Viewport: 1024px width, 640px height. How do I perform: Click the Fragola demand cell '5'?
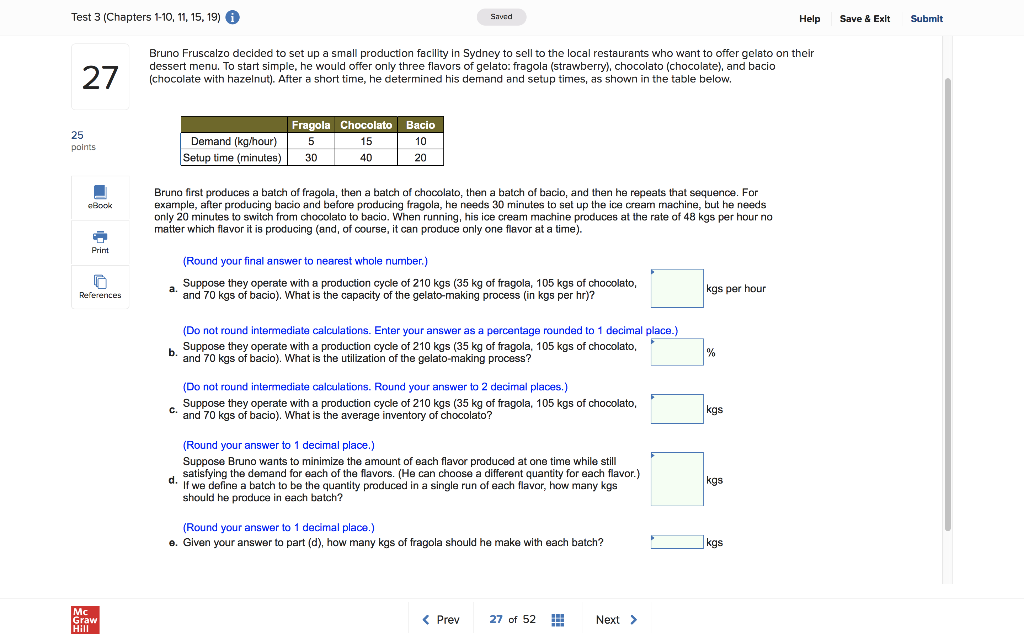(311, 141)
